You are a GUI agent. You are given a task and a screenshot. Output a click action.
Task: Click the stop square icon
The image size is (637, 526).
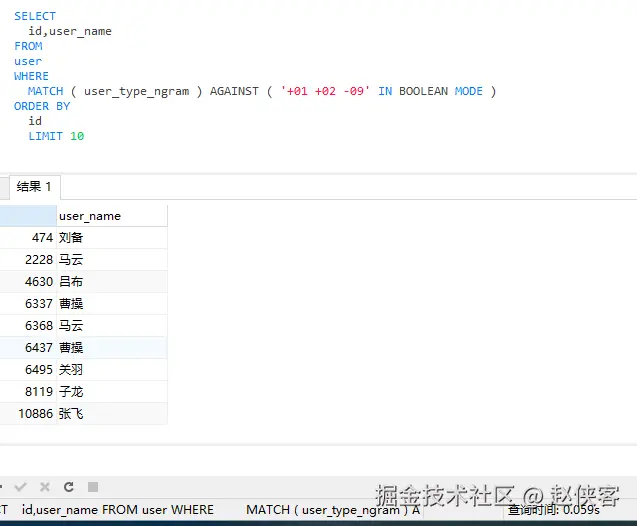(93, 487)
